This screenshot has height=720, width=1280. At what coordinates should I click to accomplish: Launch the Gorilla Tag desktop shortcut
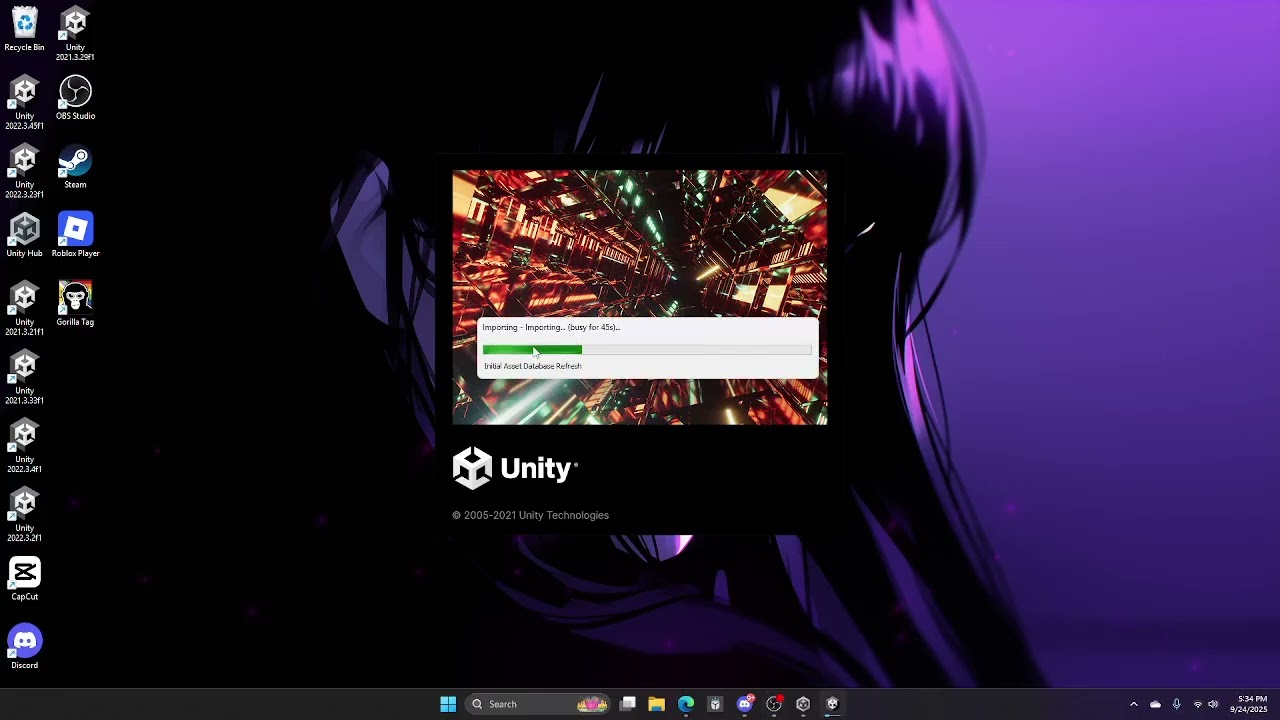tap(75, 304)
